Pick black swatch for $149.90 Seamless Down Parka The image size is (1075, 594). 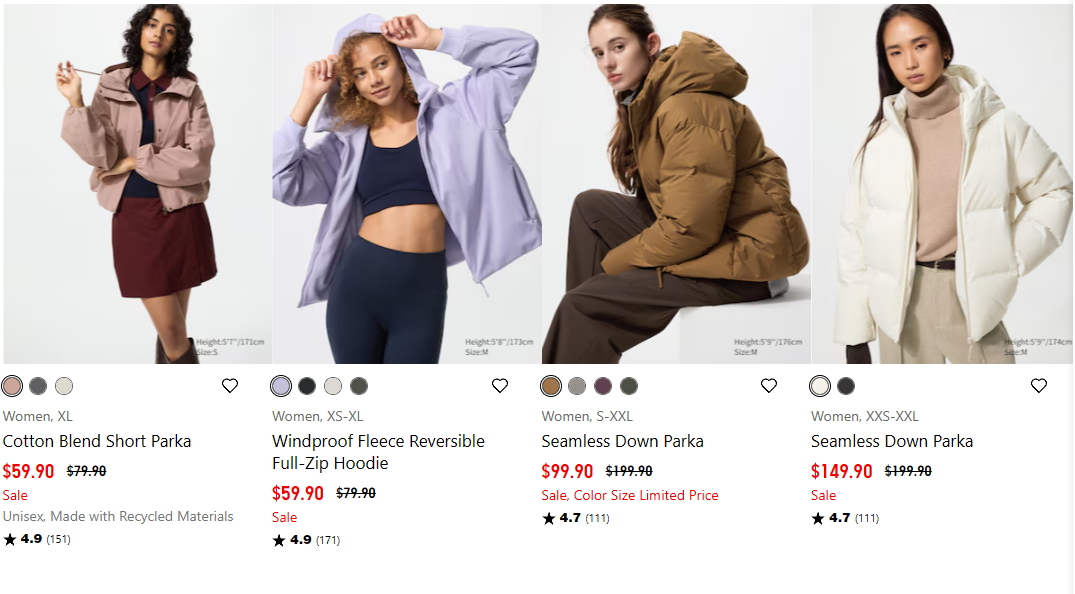click(x=846, y=386)
